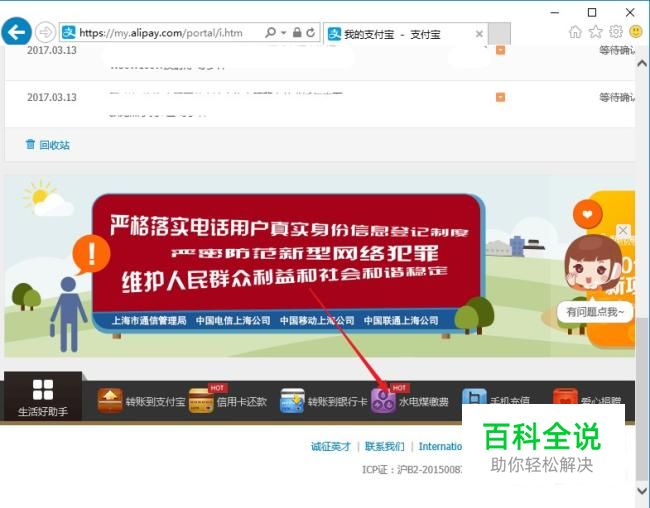The height and width of the screenshot is (508, 650).
Task: Open a new tab with blank tab button
Action: click(x=499, y=33)
